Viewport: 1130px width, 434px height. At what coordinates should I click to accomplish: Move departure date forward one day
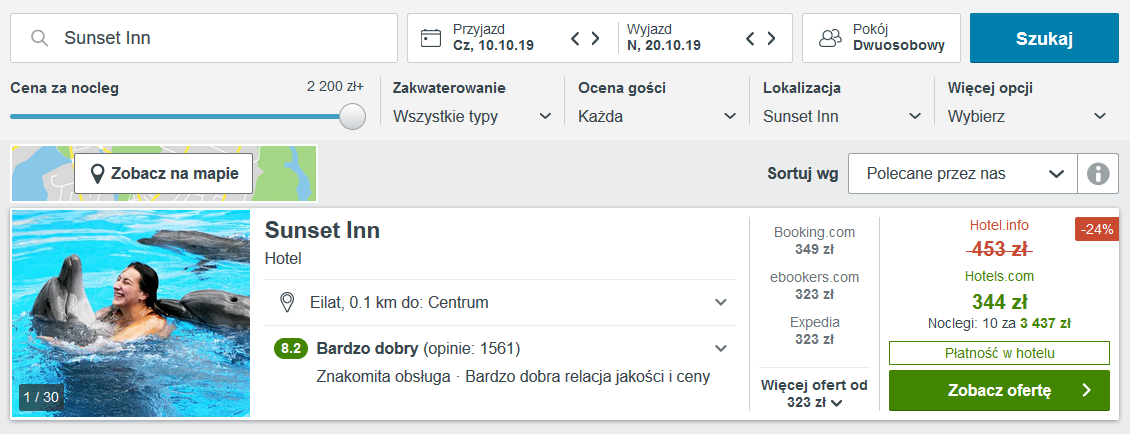[771, 38]
